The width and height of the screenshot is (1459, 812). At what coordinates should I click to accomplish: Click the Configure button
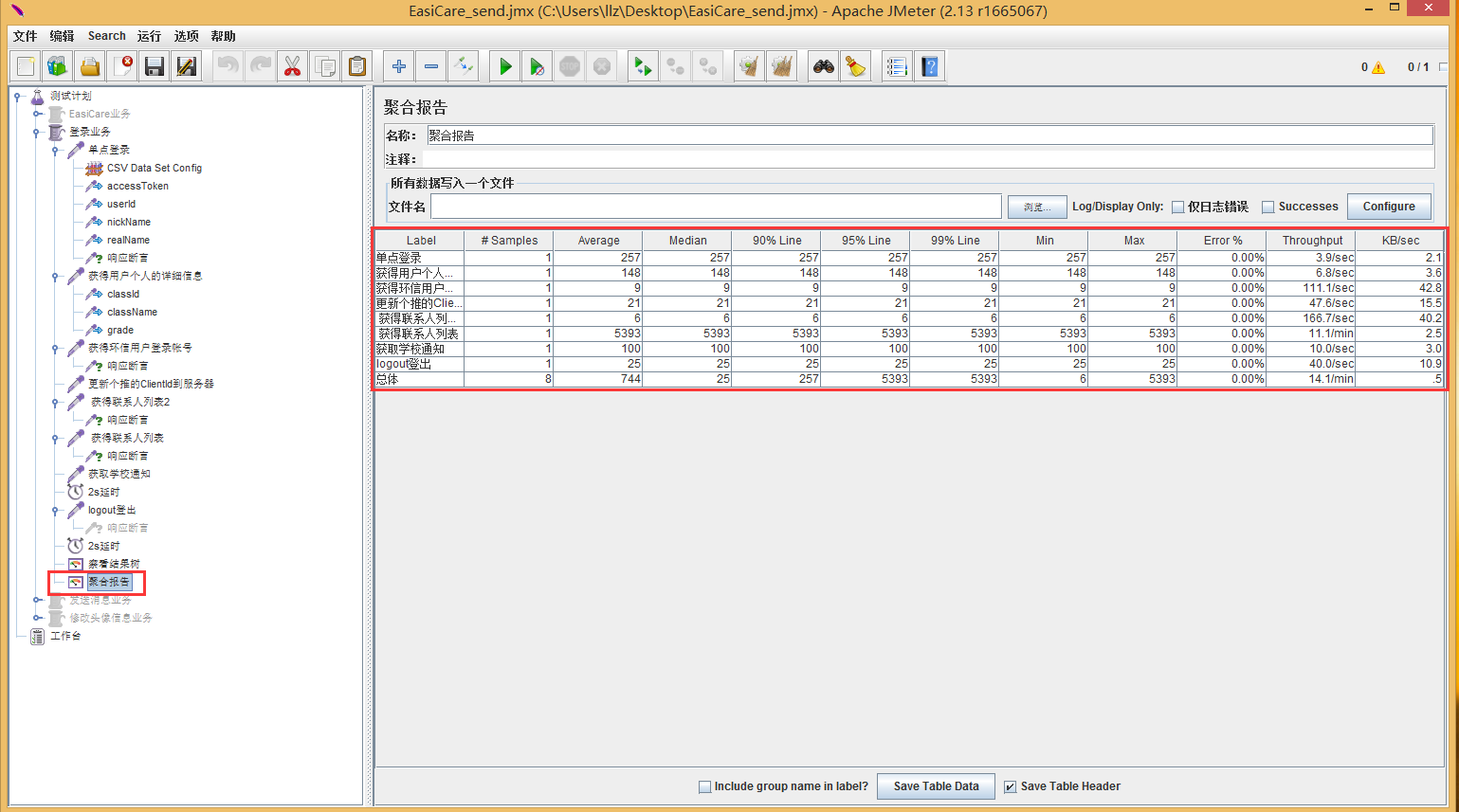coord(1389,207)
